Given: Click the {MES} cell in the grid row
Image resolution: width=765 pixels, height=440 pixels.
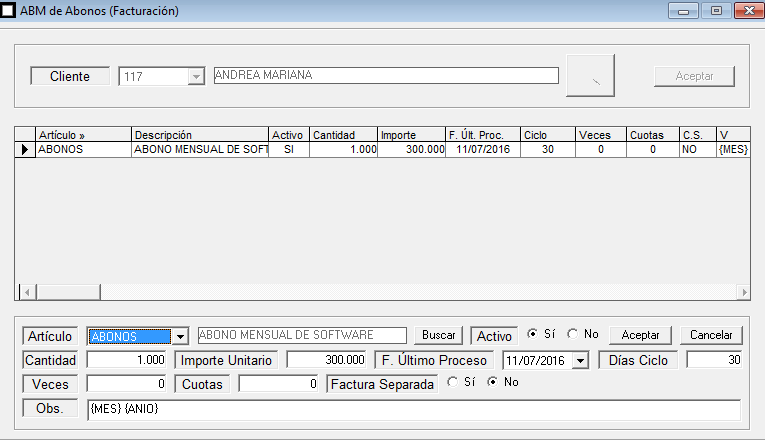Looking at the screenshot, I should [x=733, y=149].
